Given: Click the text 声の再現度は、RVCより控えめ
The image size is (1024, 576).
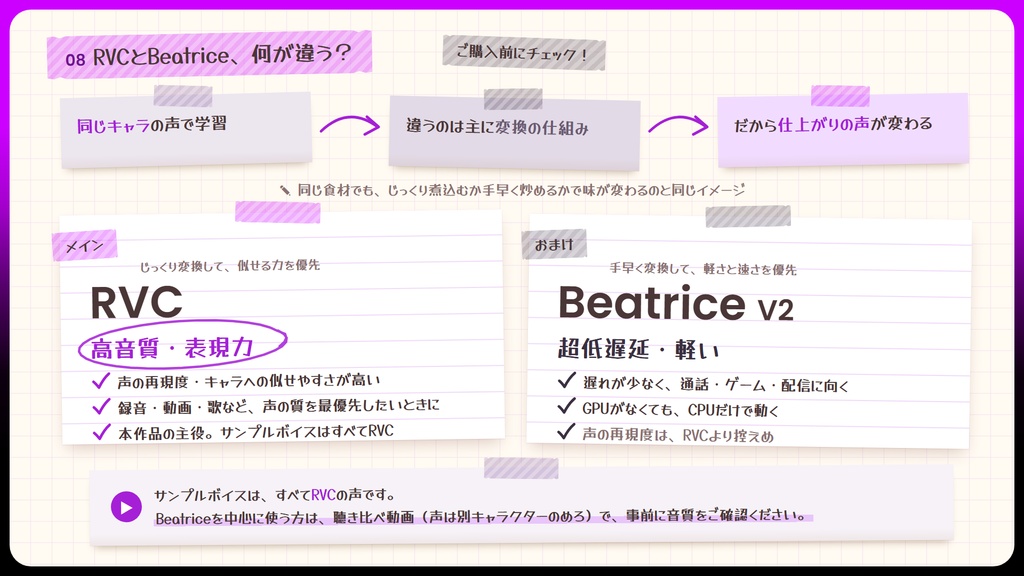Looking at the screenshot, I should [x=678, y=435].
